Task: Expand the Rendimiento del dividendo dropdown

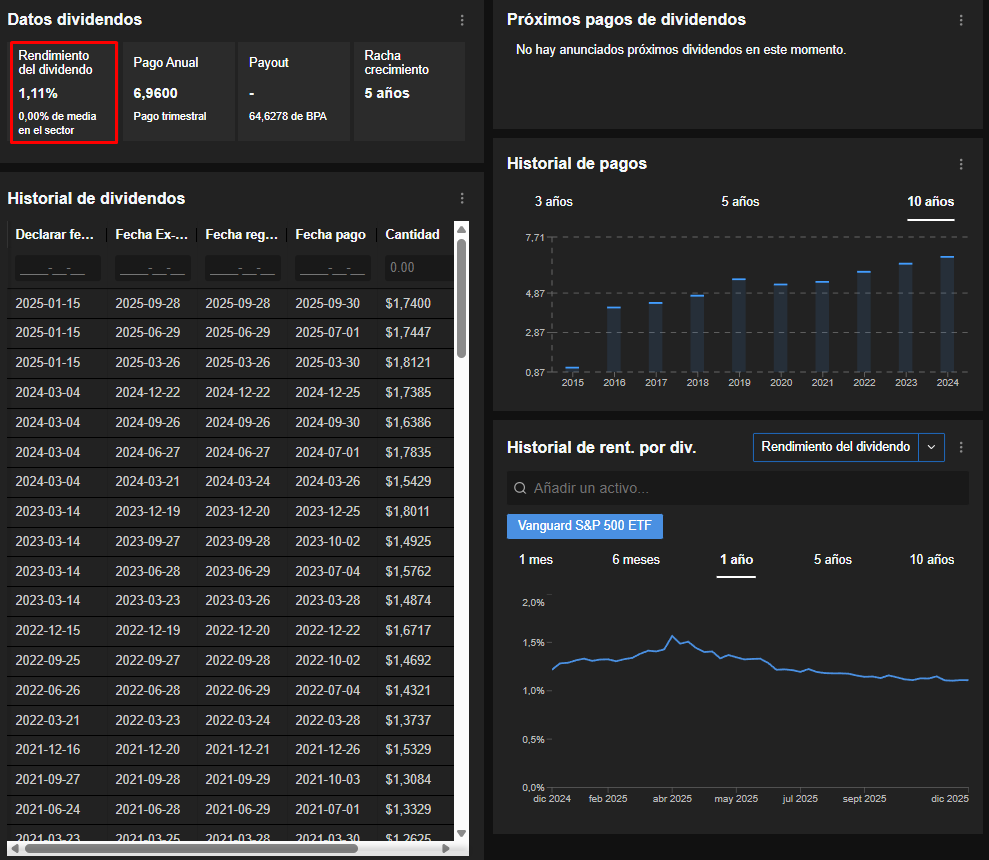Action: 931,447
